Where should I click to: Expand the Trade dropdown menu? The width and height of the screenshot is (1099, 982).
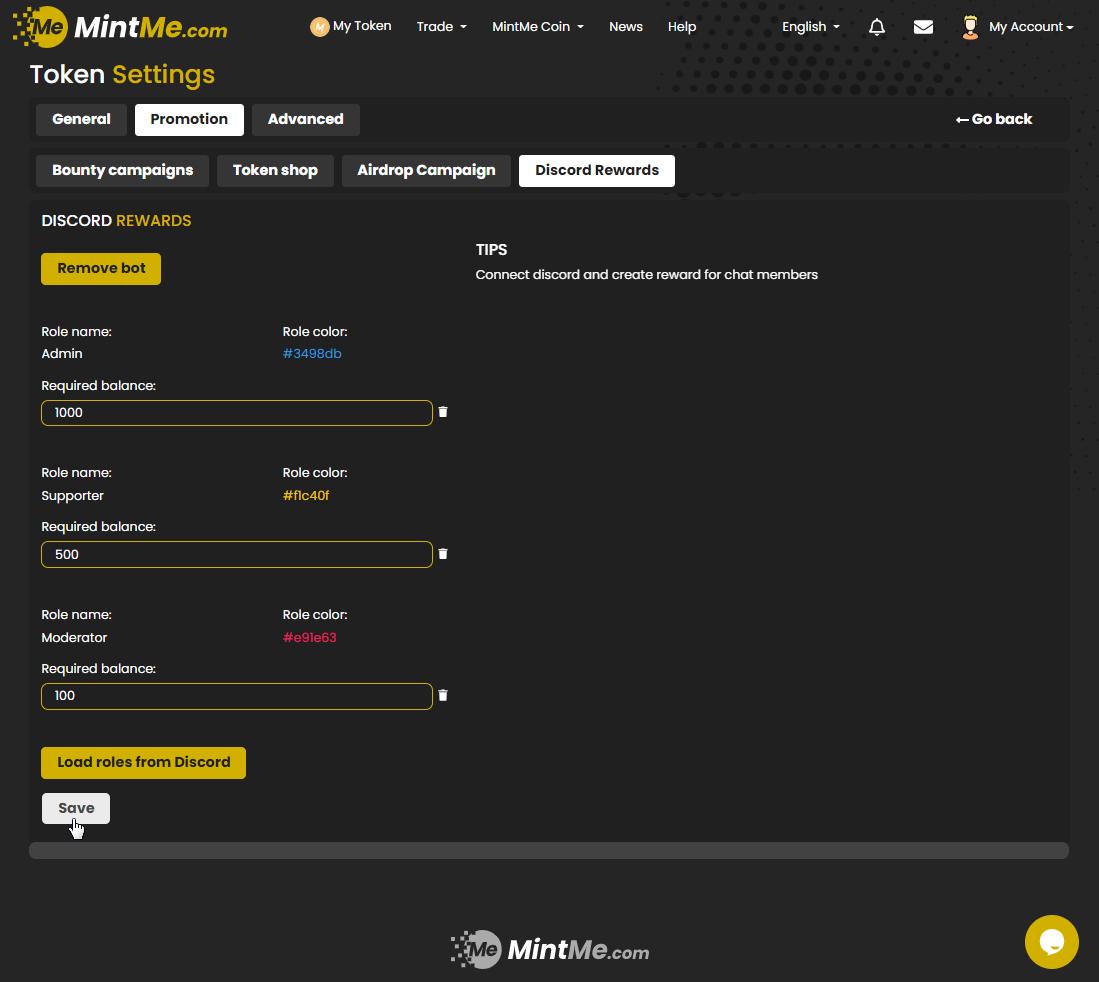click(441, 27)
